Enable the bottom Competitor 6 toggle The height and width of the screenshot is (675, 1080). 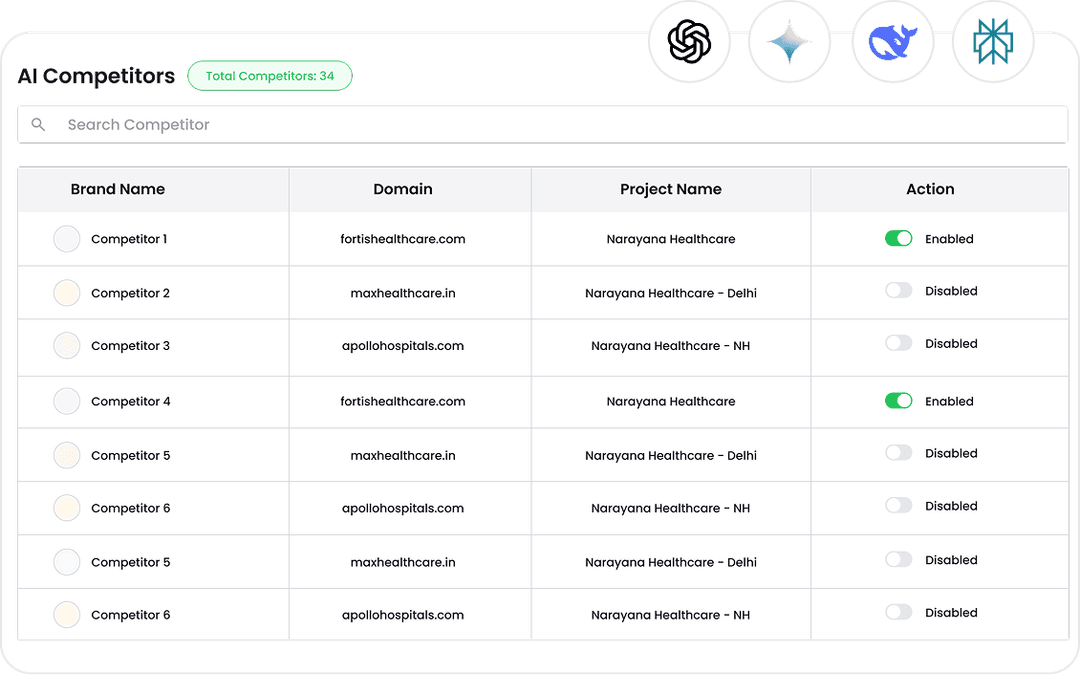click(898, 612)
